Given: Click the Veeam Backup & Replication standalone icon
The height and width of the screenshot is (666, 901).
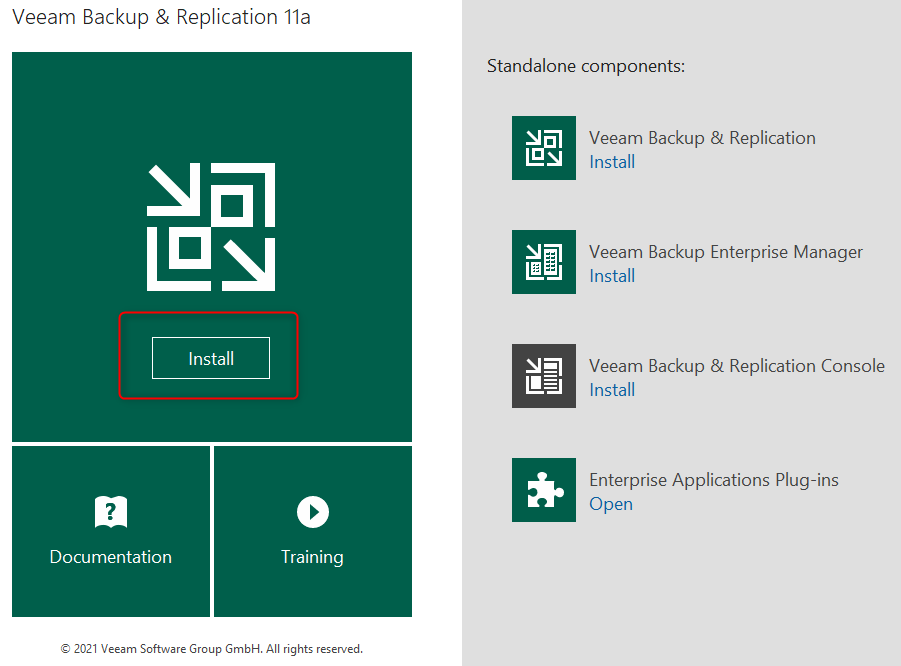Looking at the screenshot, I should click(x=544, y=148).
